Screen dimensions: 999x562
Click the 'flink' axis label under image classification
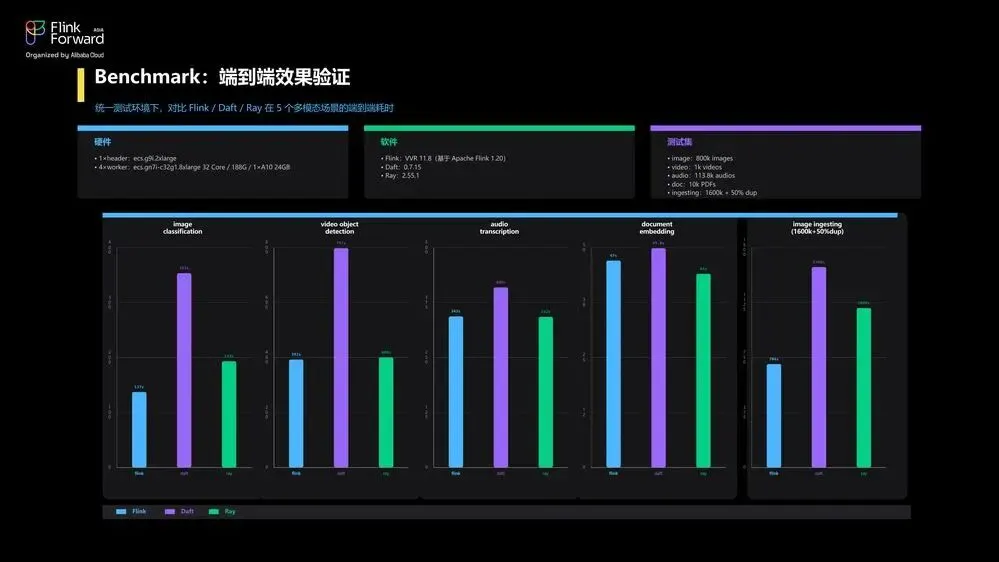point(139,473)
